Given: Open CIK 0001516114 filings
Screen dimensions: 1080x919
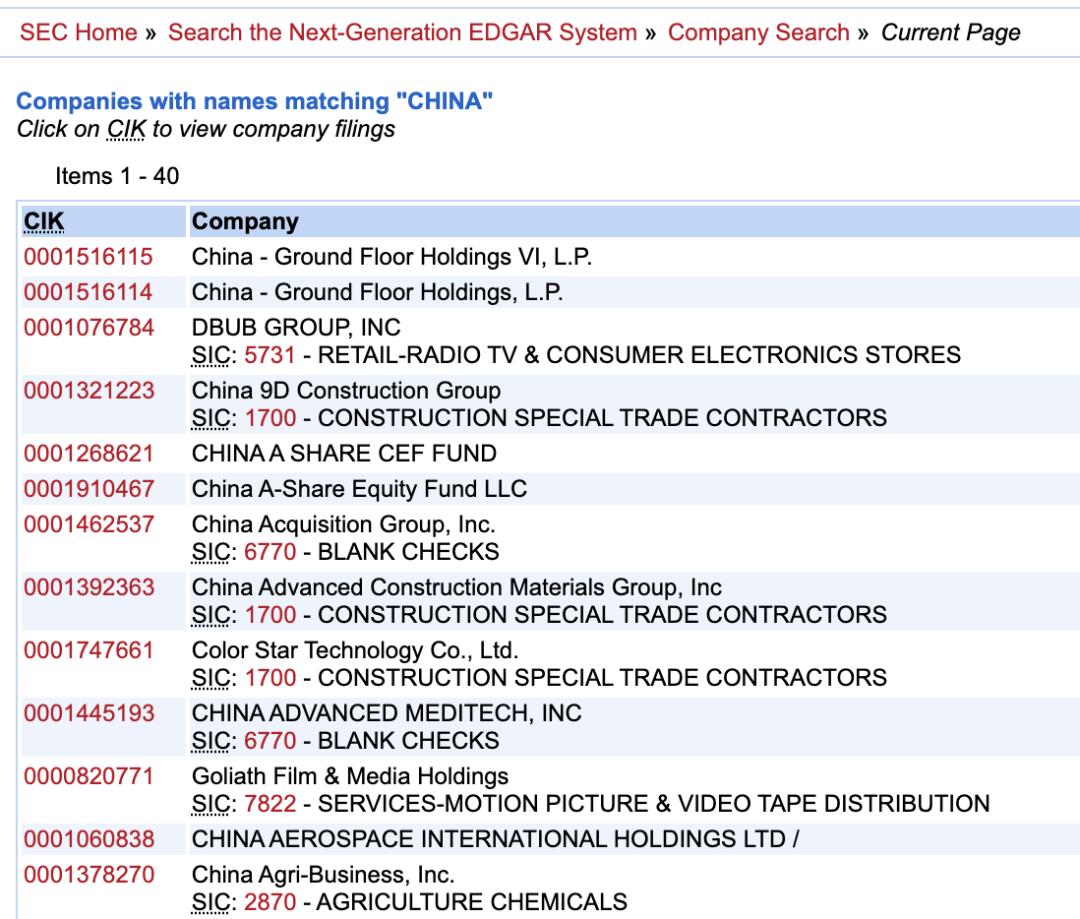Looking at the screenshot, I should point(88,291).
